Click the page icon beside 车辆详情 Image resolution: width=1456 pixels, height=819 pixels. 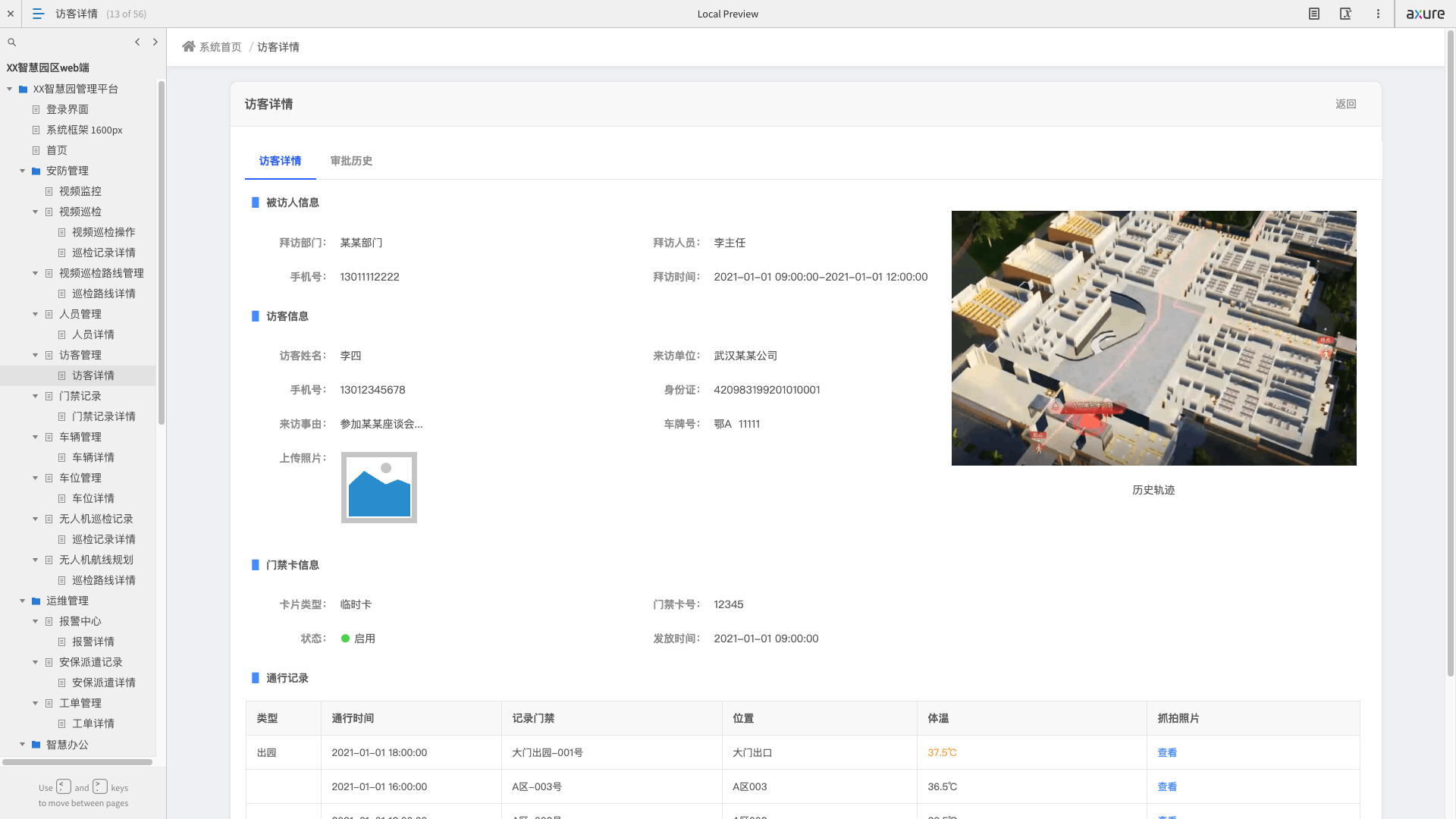pos(61,457)
